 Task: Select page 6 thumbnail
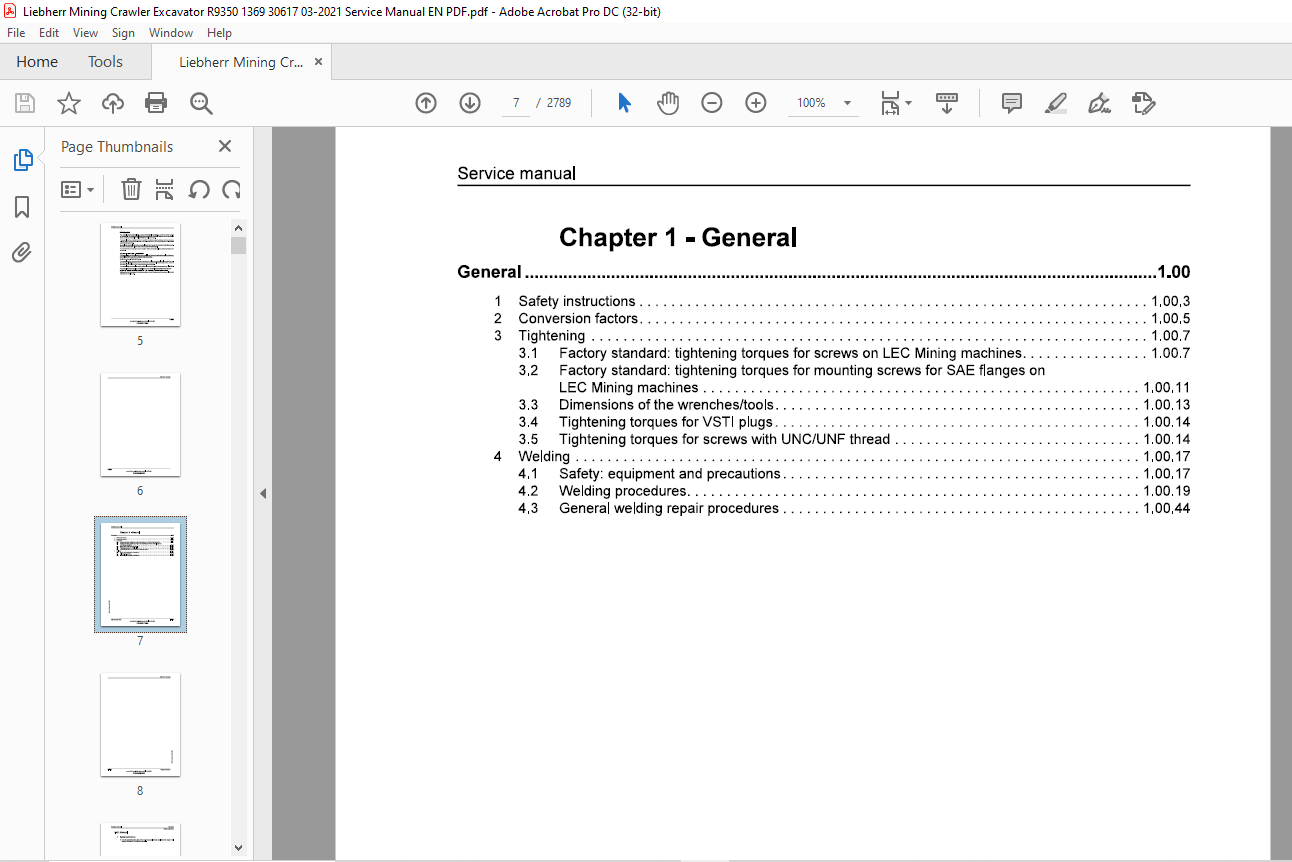click(140, 425)
